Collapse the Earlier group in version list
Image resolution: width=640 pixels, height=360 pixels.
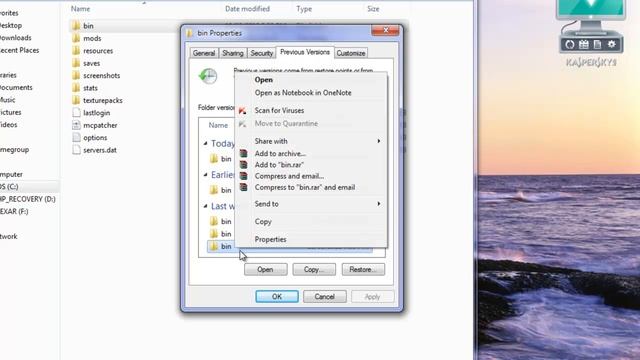click(205, 175)
